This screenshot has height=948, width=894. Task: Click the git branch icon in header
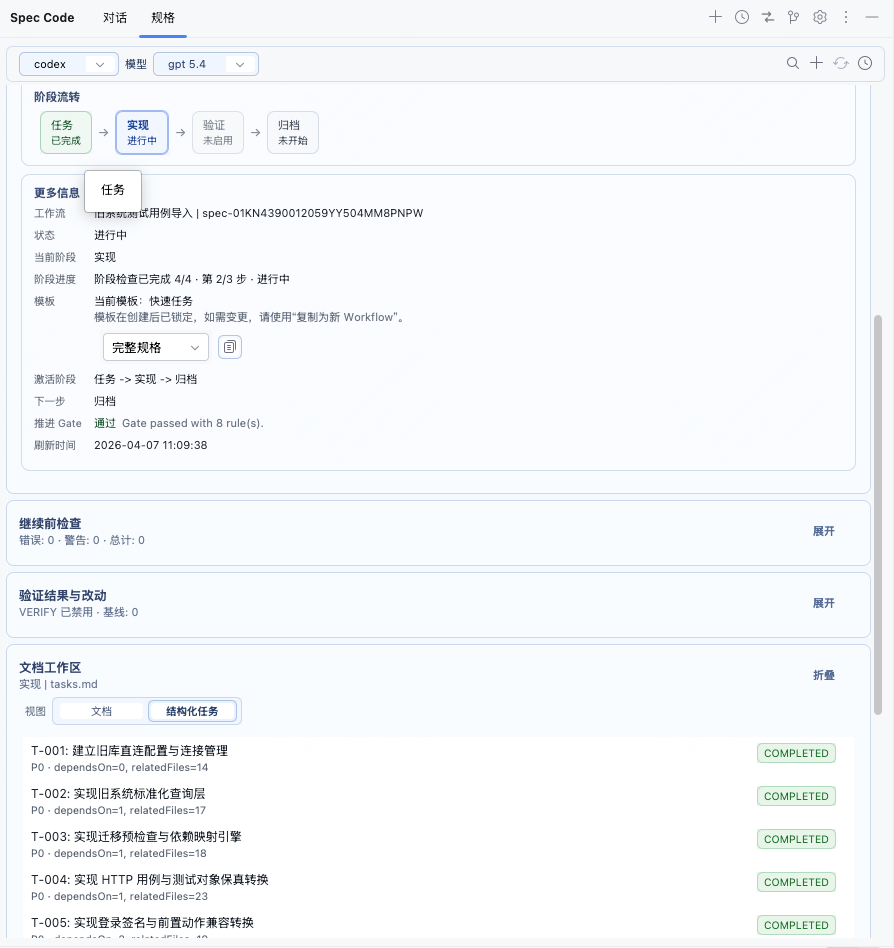pos(794,17)
